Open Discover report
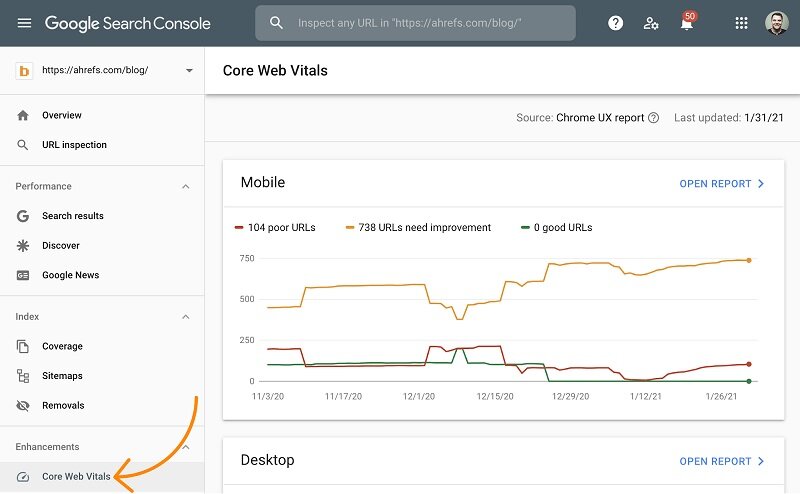This screenshot has width=800, height=494. click(61, 245)
